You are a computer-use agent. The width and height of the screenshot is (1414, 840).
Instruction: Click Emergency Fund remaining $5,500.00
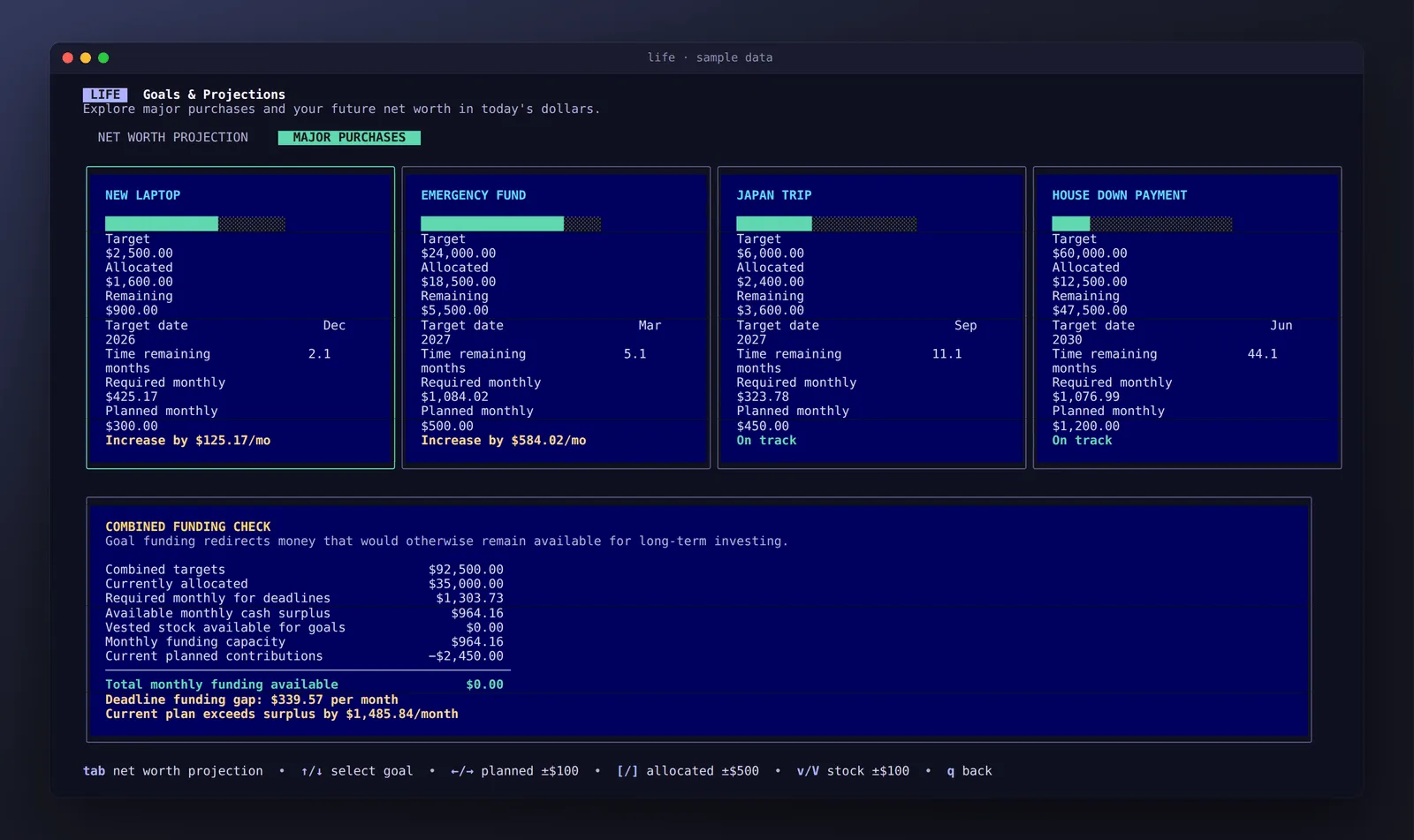(x=454, y=311)
